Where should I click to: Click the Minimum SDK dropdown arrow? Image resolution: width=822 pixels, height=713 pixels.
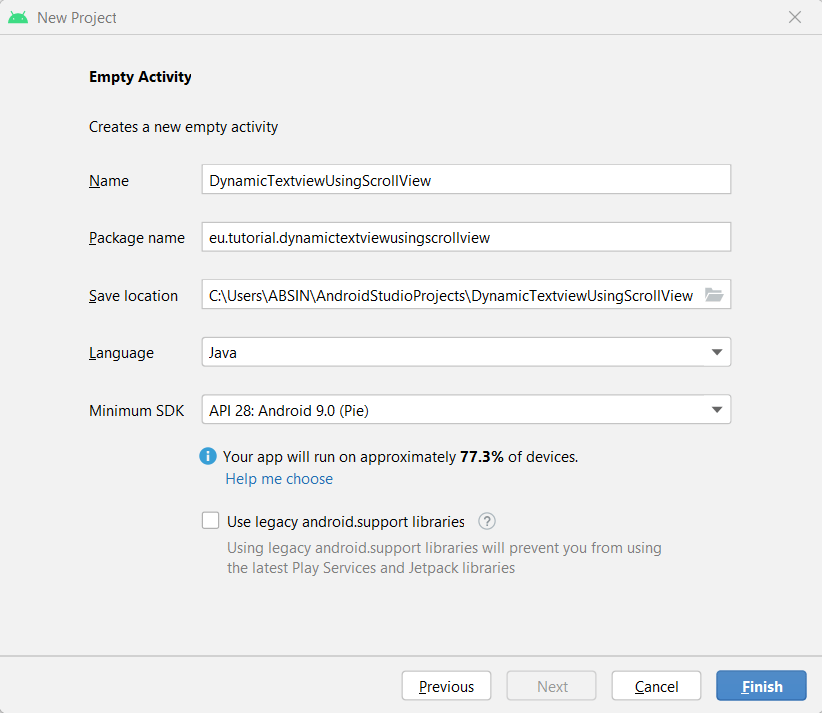pyautogui.click(x=717, y=409)
